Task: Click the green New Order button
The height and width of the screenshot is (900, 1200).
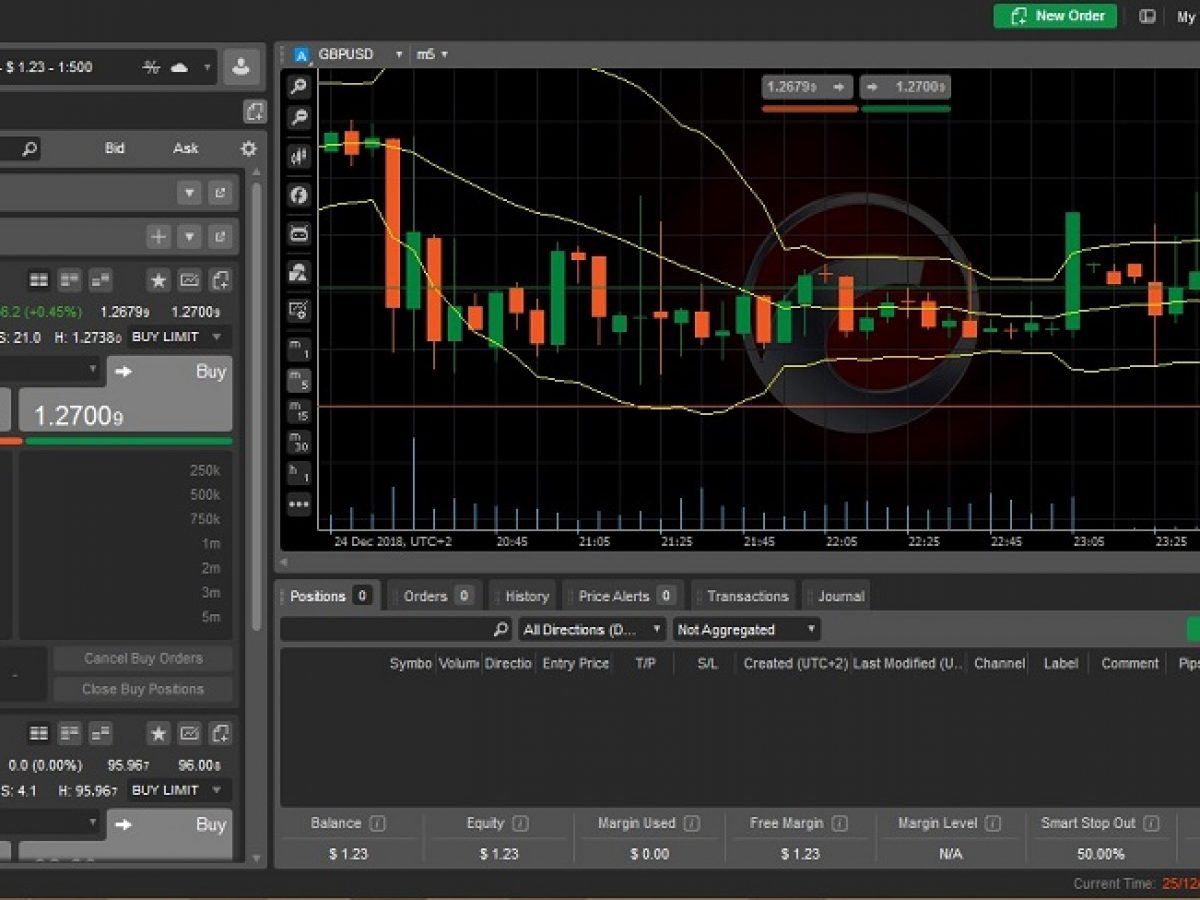Action: (x=1055, y=16)
